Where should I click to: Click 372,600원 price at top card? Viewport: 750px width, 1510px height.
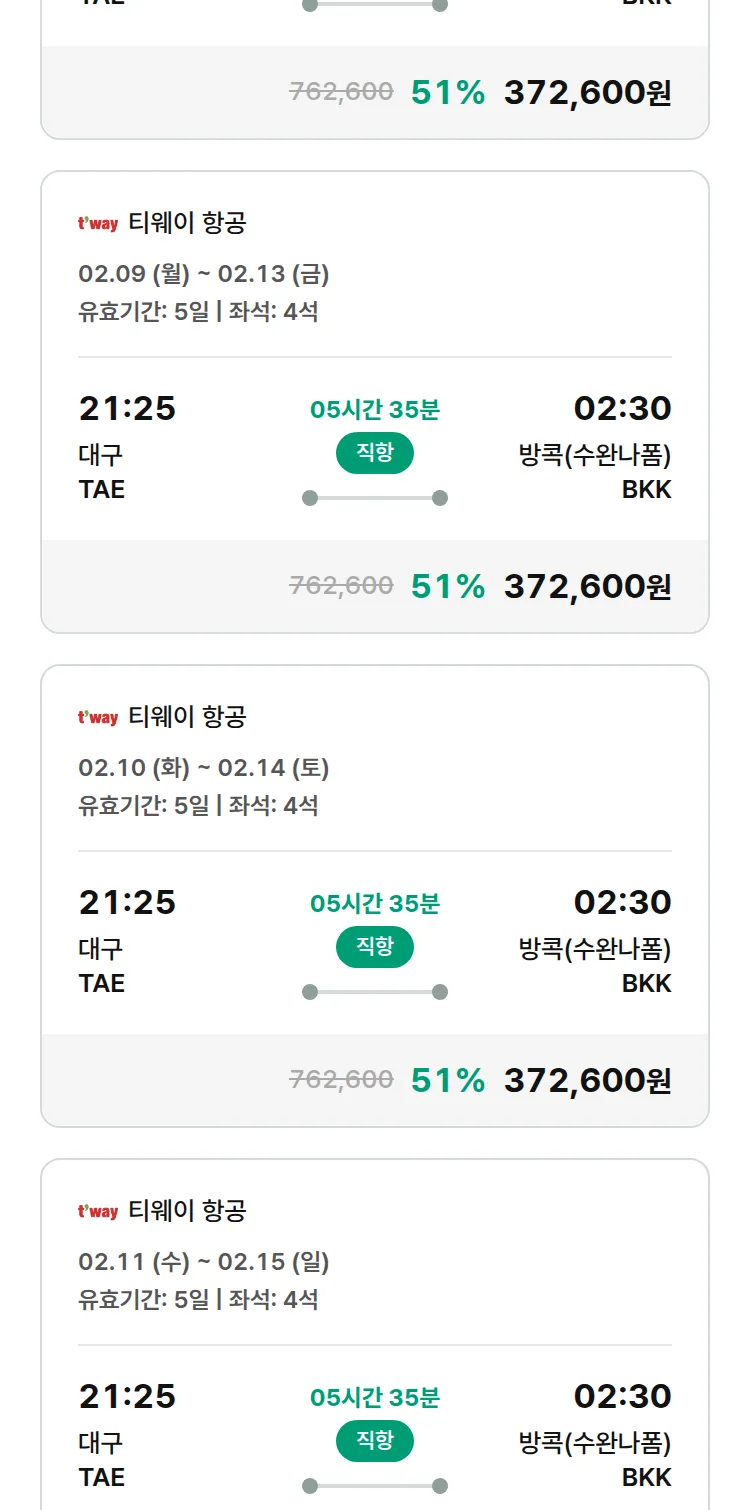pyautogui.click(x=587, y=93)
